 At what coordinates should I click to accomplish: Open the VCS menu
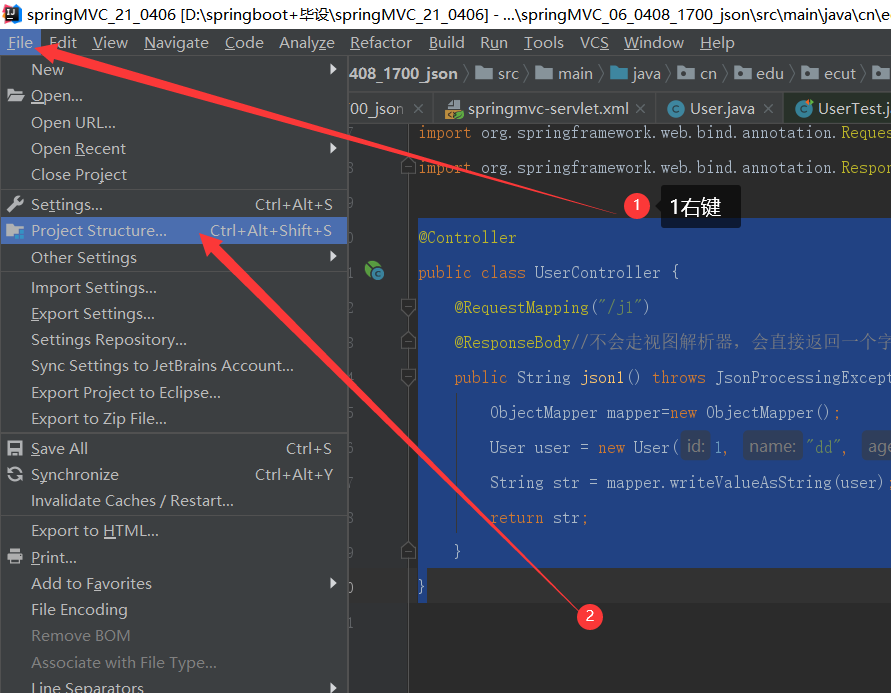pyautogui.click(x=594, y=43)
